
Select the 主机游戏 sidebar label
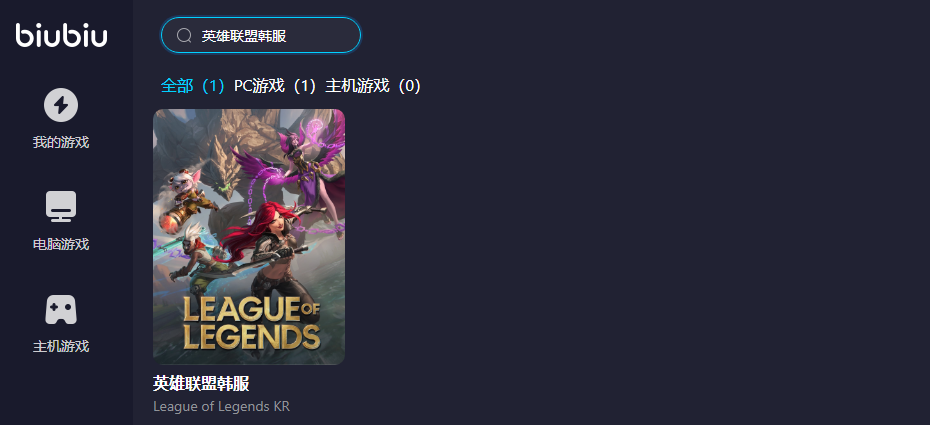click(x=61, y=346)
